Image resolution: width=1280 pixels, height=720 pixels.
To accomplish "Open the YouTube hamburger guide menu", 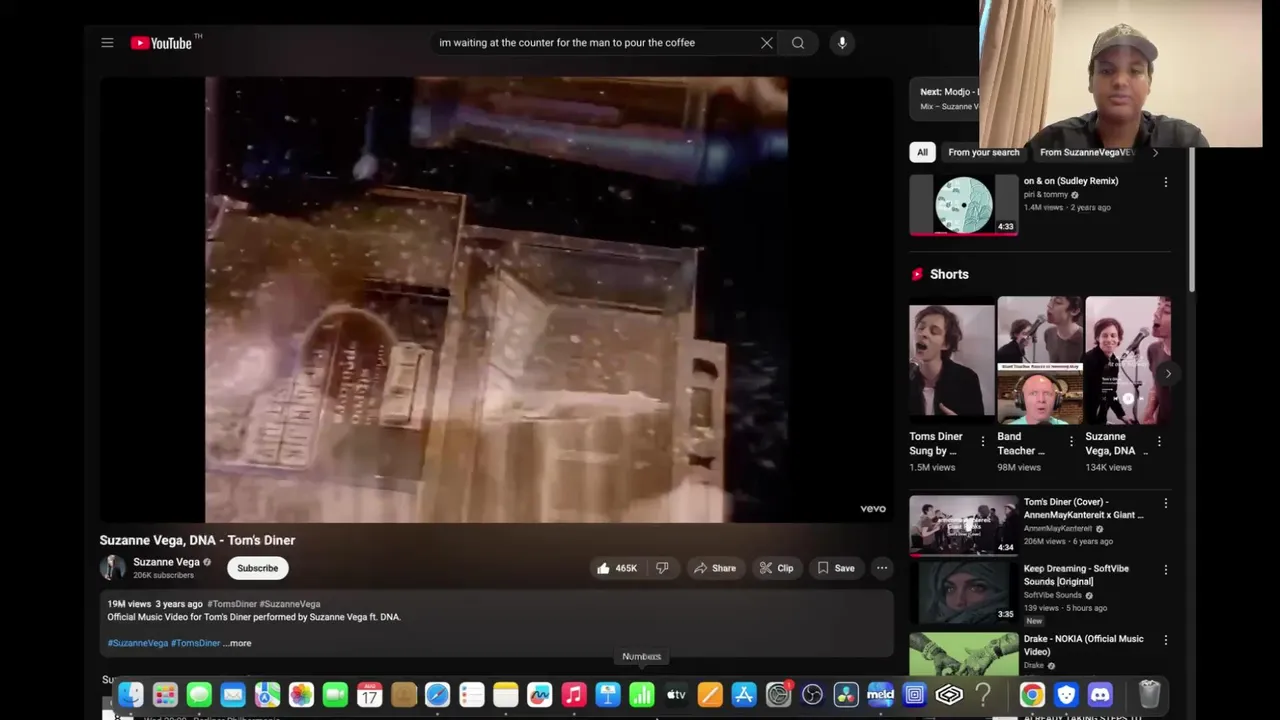I will coord(107,43).
